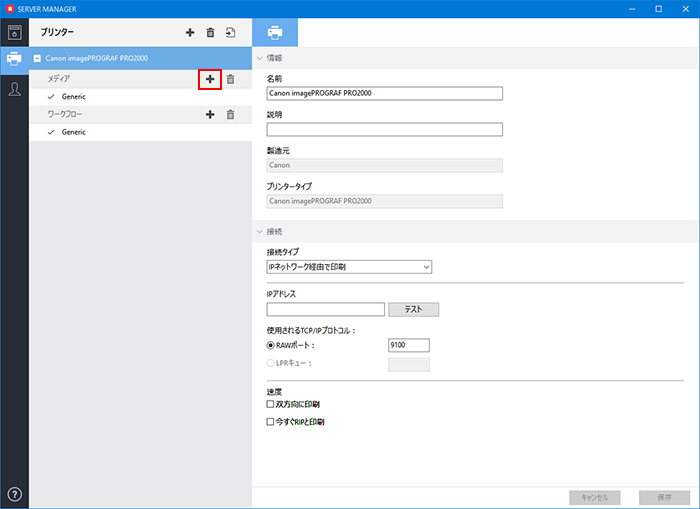Select the LPRキュー radio button

click(271, 363)
